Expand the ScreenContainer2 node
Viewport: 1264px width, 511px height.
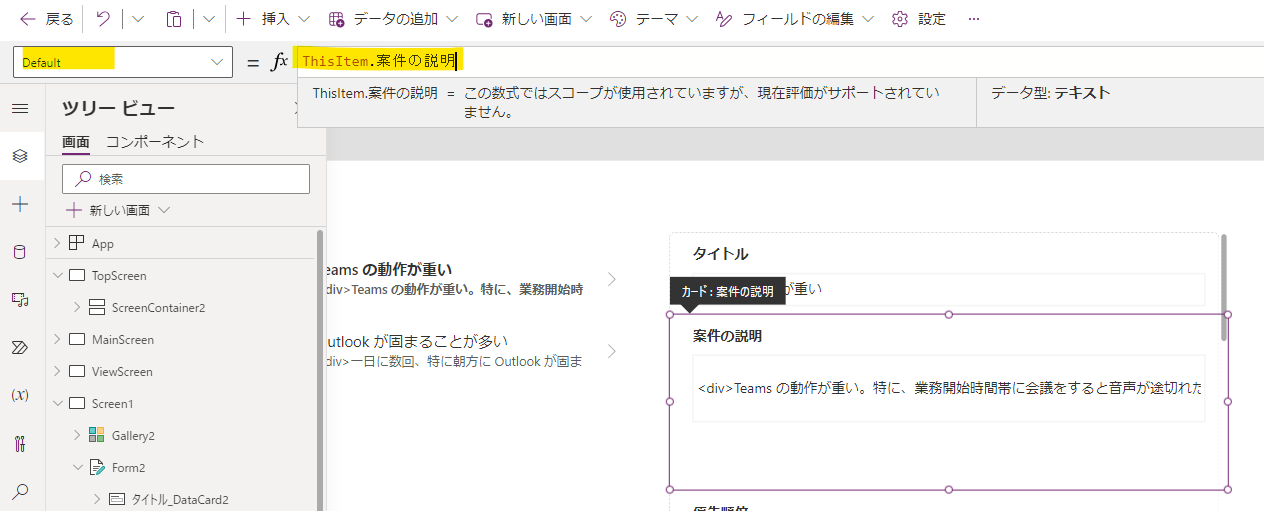77,307
